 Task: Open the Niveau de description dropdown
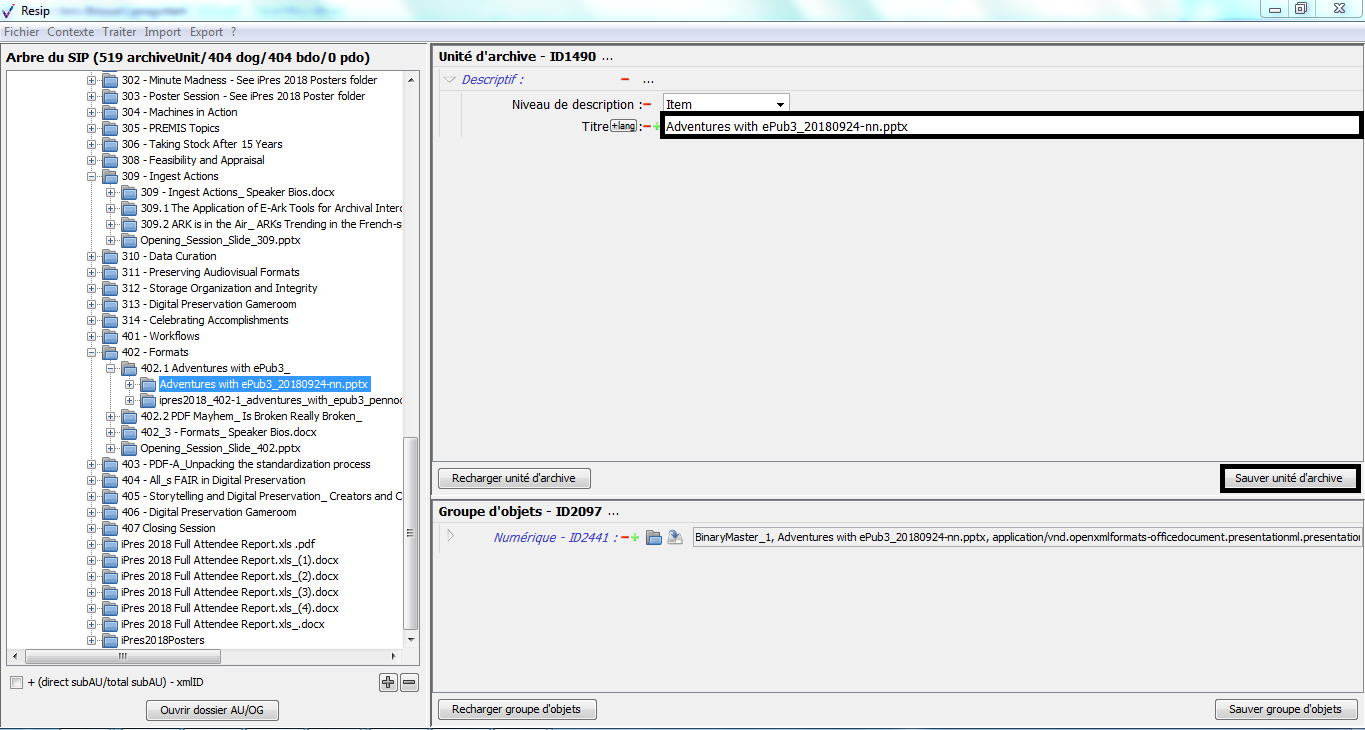(x=780, y=104)
